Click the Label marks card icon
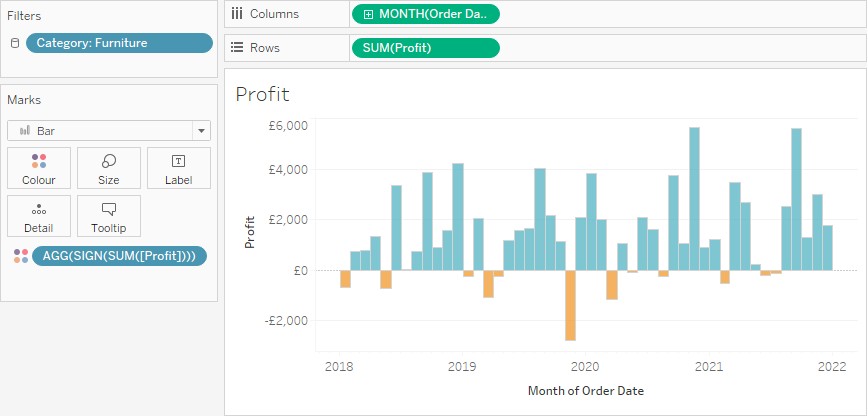 coord(178,161)
